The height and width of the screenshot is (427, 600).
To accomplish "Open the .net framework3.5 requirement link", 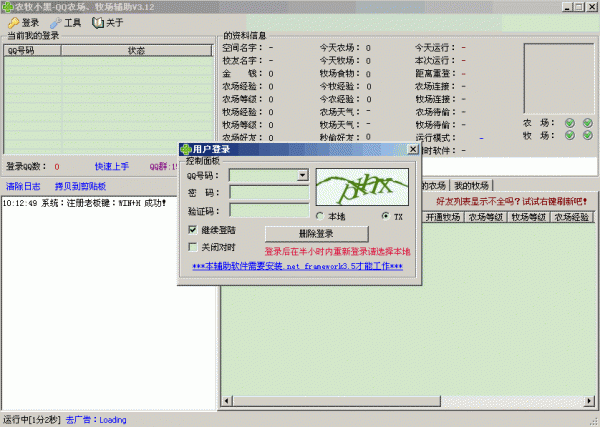I will (297, 266).
